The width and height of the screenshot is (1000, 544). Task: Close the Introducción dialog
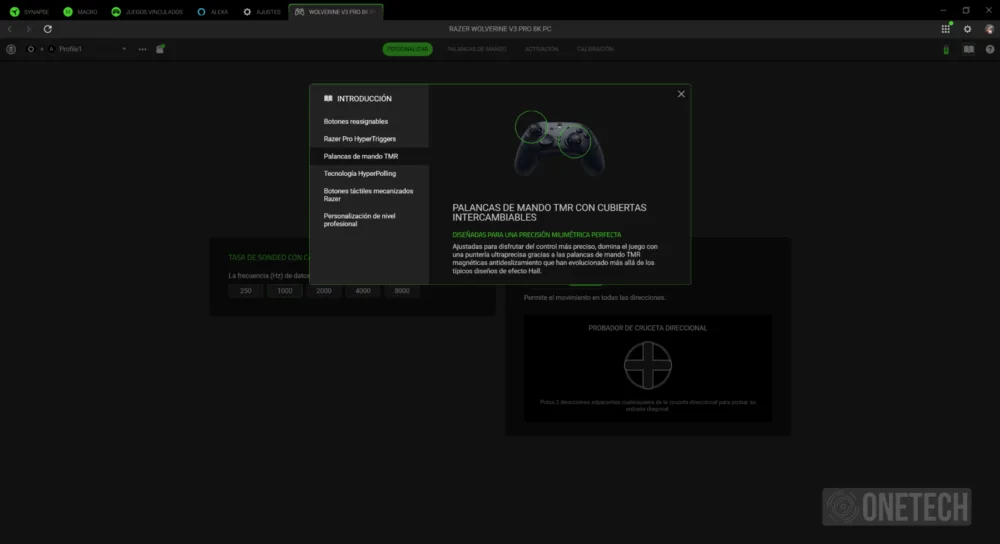click(681, 94)
